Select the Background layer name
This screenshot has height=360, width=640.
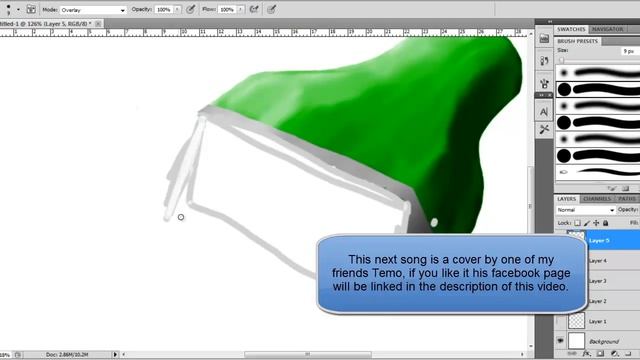click(x=604, y=341)
